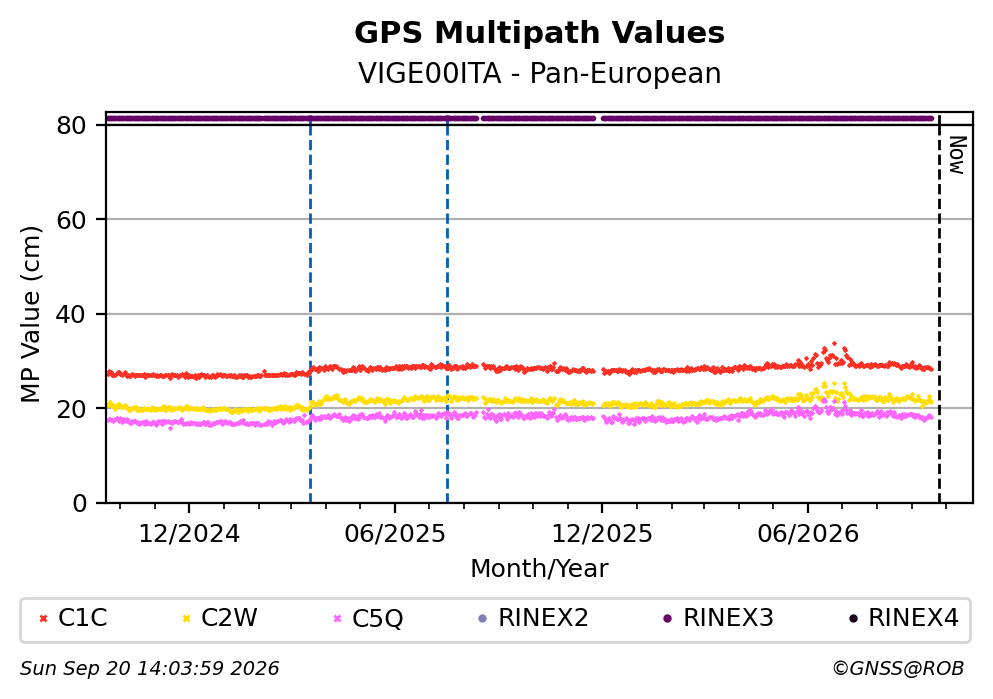This screenshot has width=993, height=699.
Task: Click the ©GNSS@ROB copyright text
Action: coord(898,669)
